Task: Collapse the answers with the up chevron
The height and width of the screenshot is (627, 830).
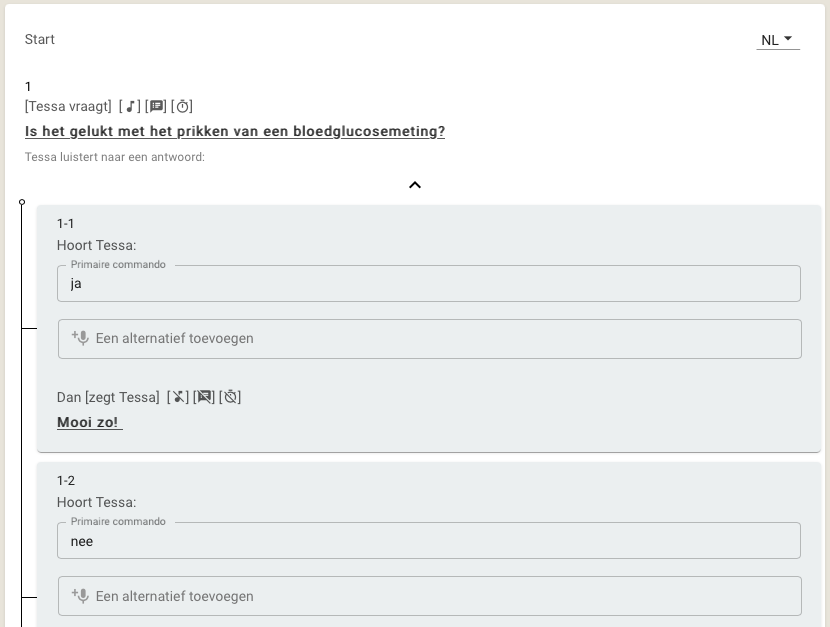Action: pyautogui.click(x=415, y=185)
